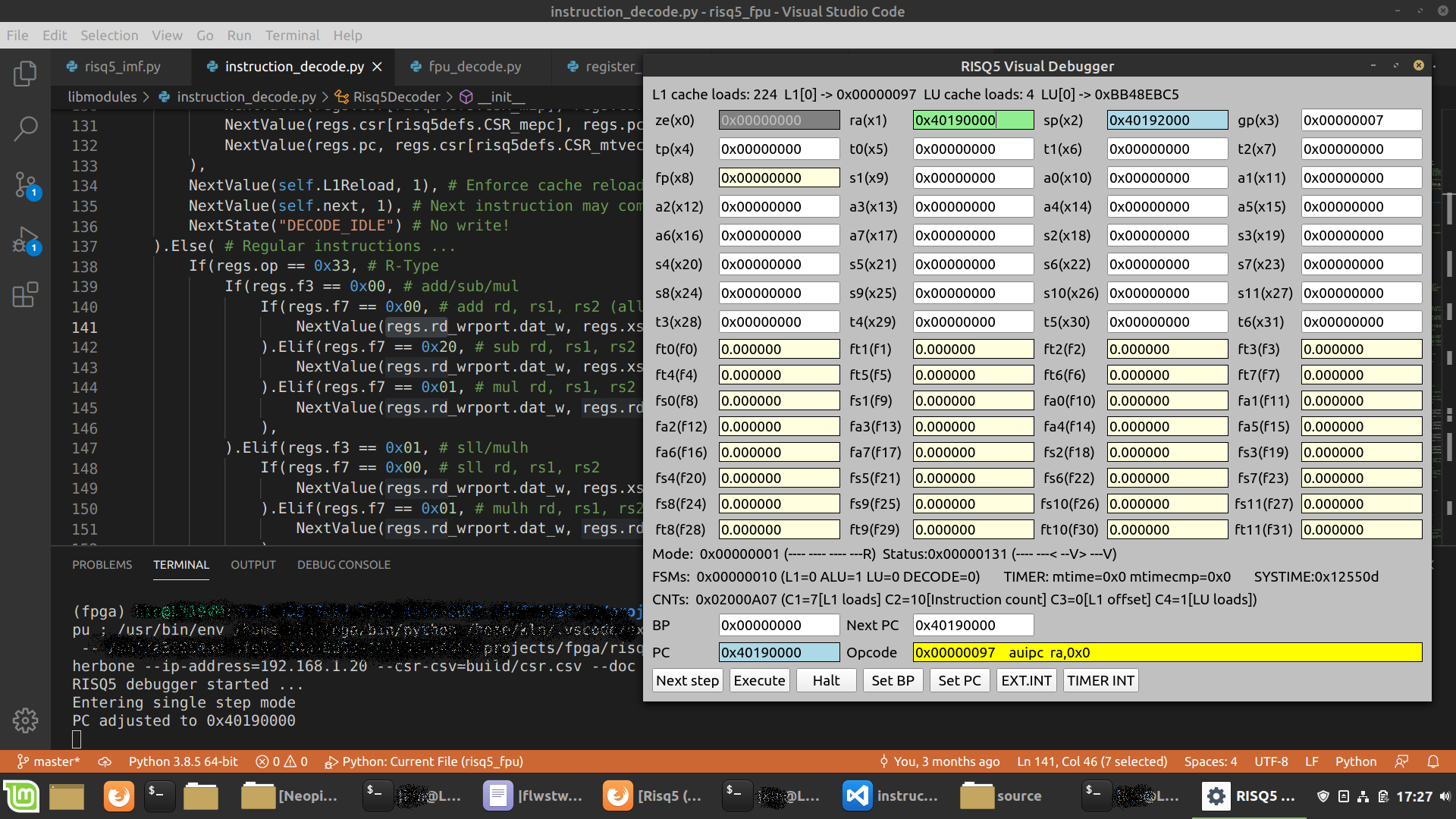The height and width of the screenshot is (819, 1456).
Task: Click the BP address input field
Action: tap(778, 625)
